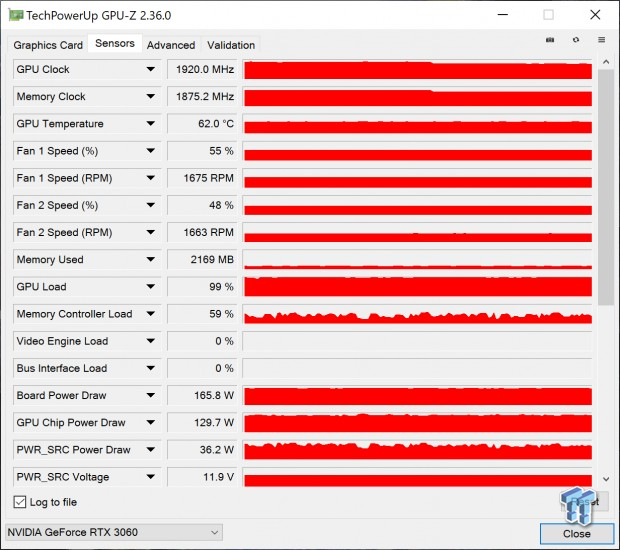Click the 165.8 W Board Power value
Image resolution: width=620 pixels, height=550 pixels.
(202, 395)
